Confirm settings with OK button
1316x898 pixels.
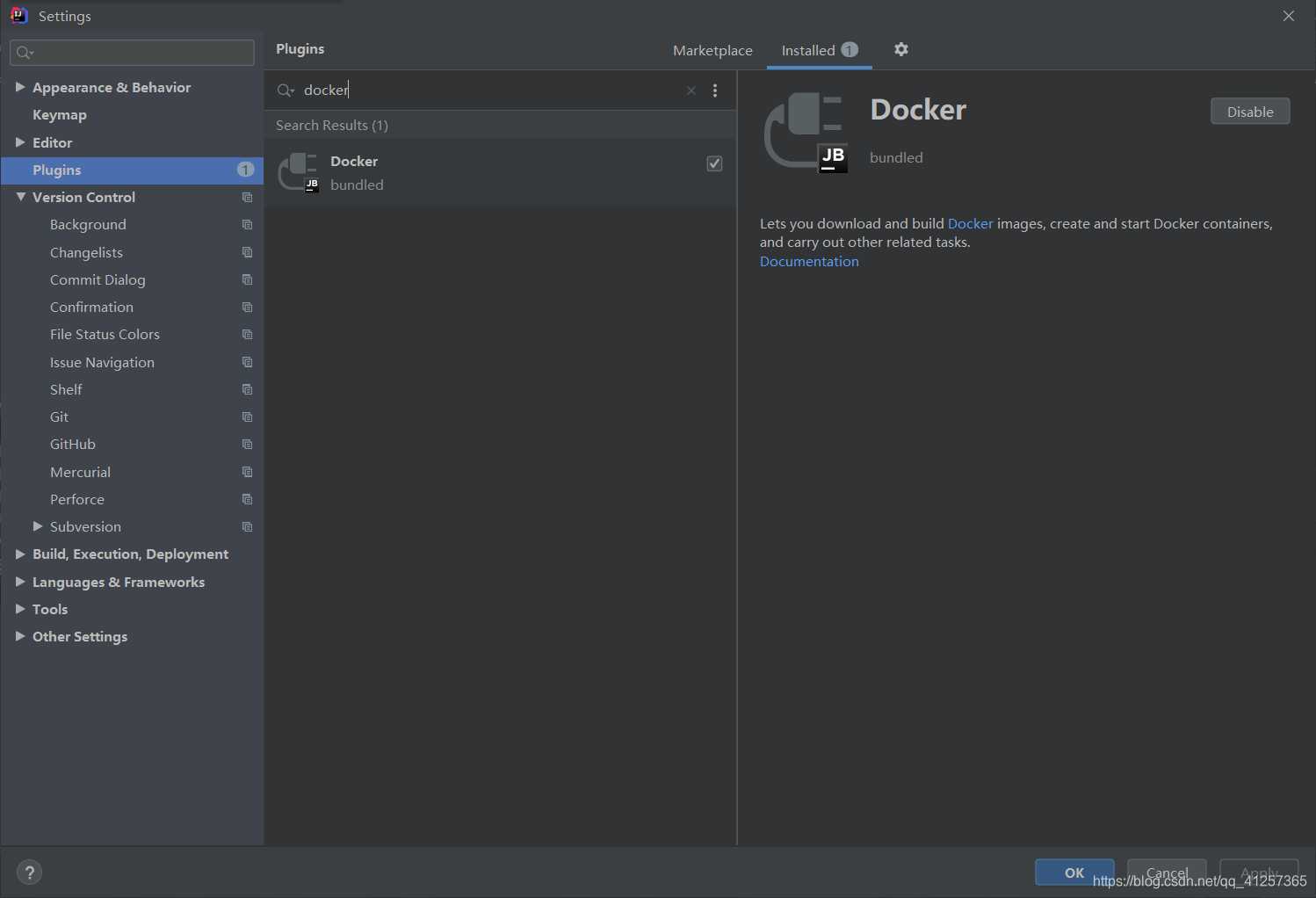coord(1074,873)
